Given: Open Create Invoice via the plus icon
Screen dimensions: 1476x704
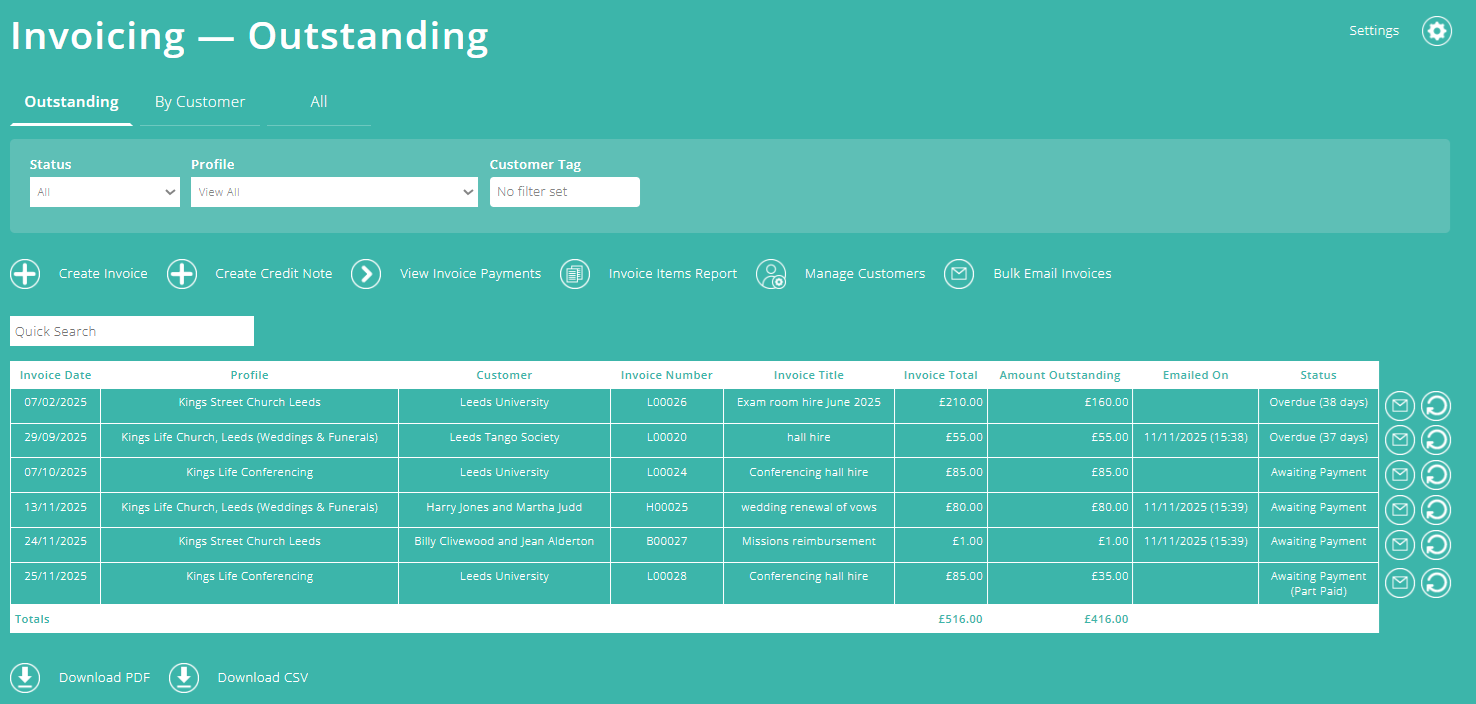Looking at the screenshot, I should tap(25, 274).
